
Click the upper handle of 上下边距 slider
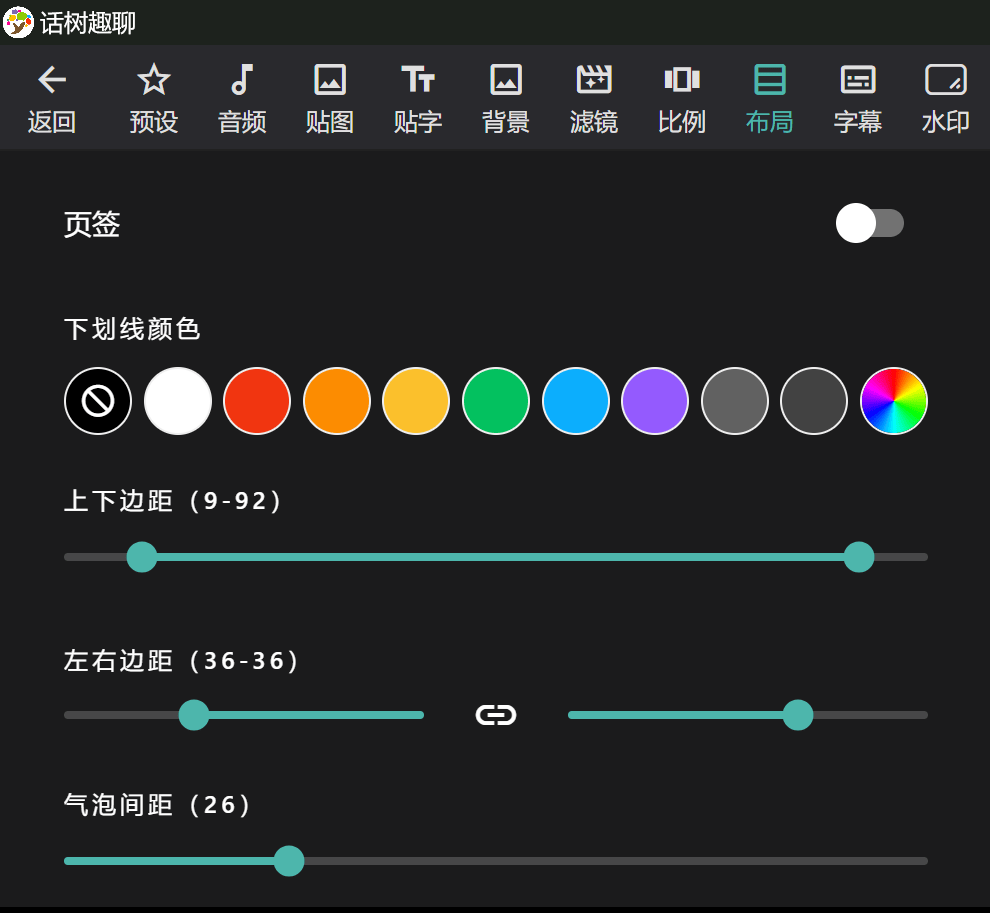click(859, 557)
